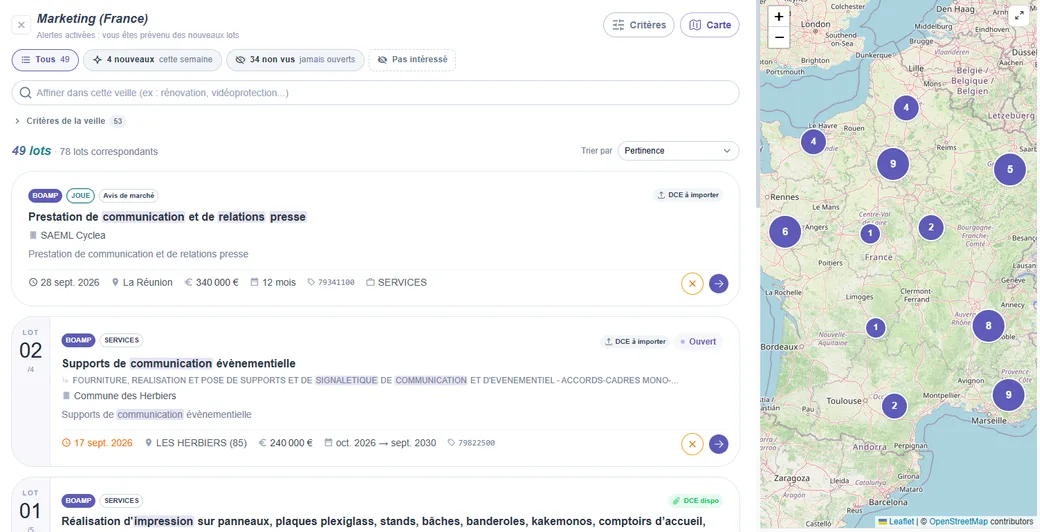Click LES HERBIERS (85) location
Viewport: 1040px width, 532px height.
pos(196,443)
